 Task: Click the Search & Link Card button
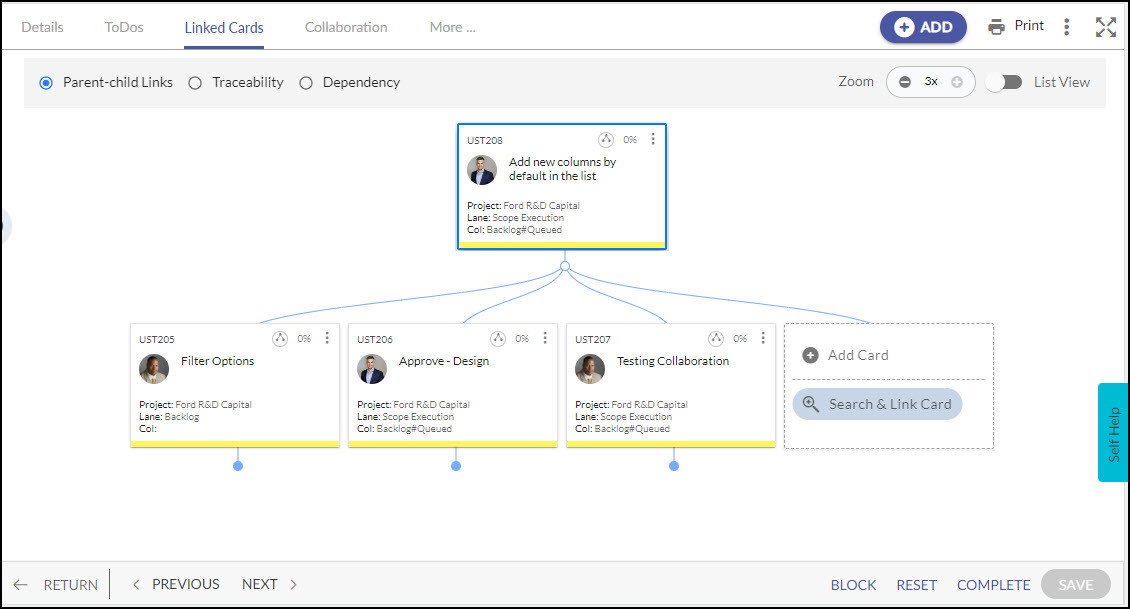coord(877,404)
